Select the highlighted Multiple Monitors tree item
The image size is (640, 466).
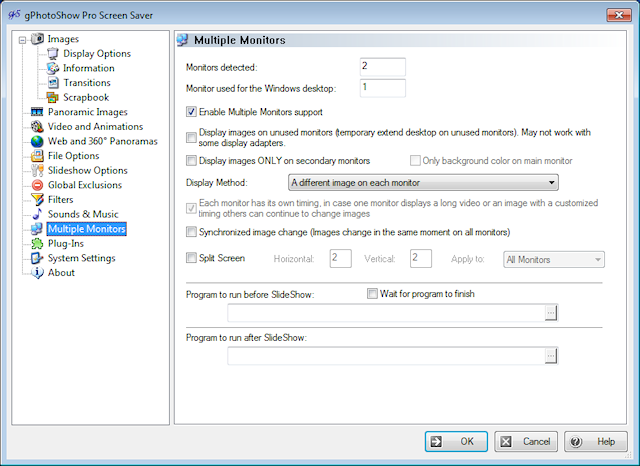pos(87,229)
